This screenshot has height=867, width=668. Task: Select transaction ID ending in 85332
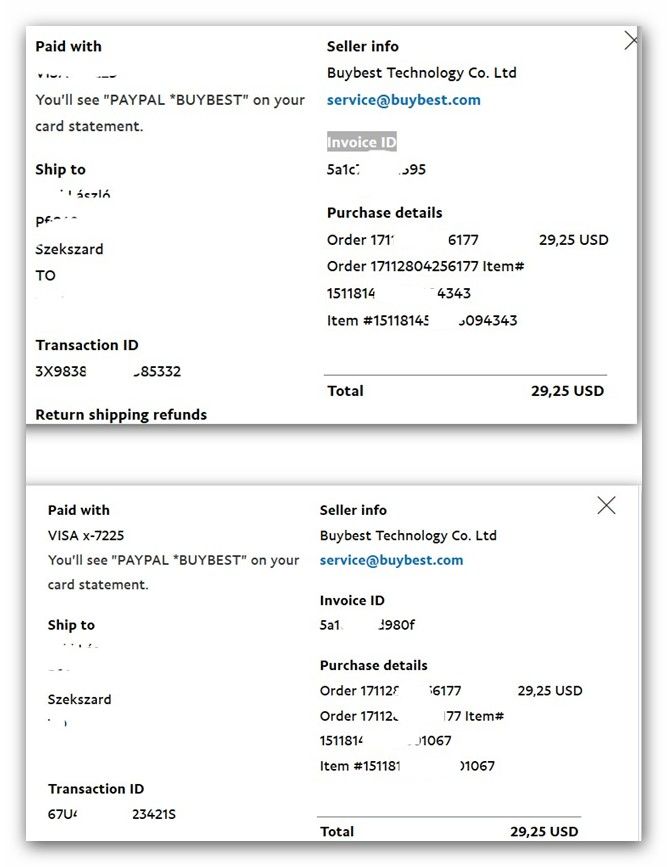click(x=108, y=371)
